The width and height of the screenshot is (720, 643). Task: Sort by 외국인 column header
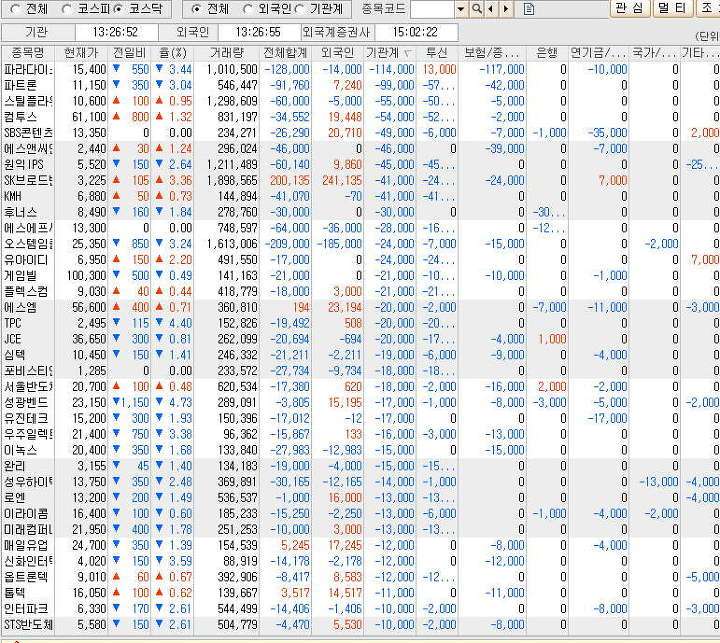click(x=338, y=53)
